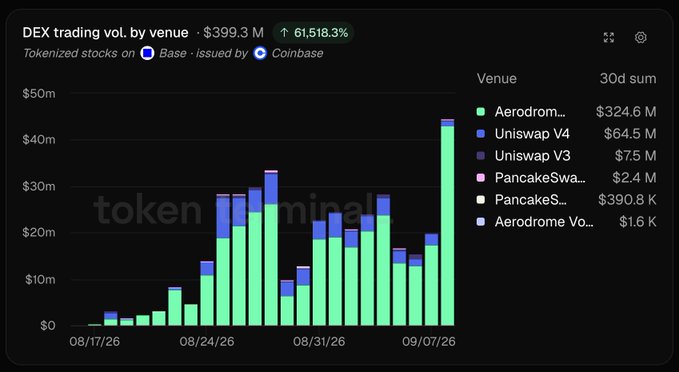Click the $399.3 M total value
Image resolution: width=679 pixels, height=372 pixels.
233,32
